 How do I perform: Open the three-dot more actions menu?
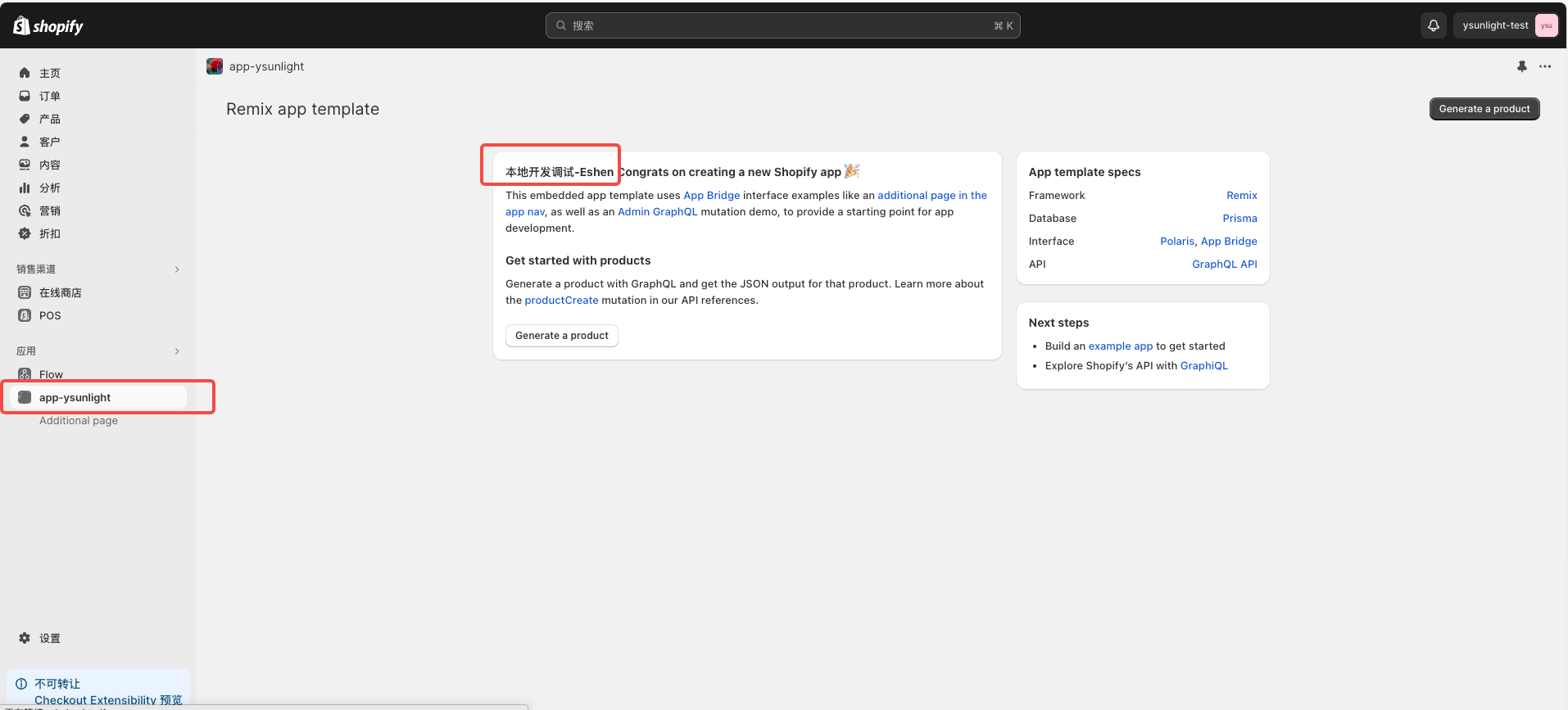point(1544,66)
